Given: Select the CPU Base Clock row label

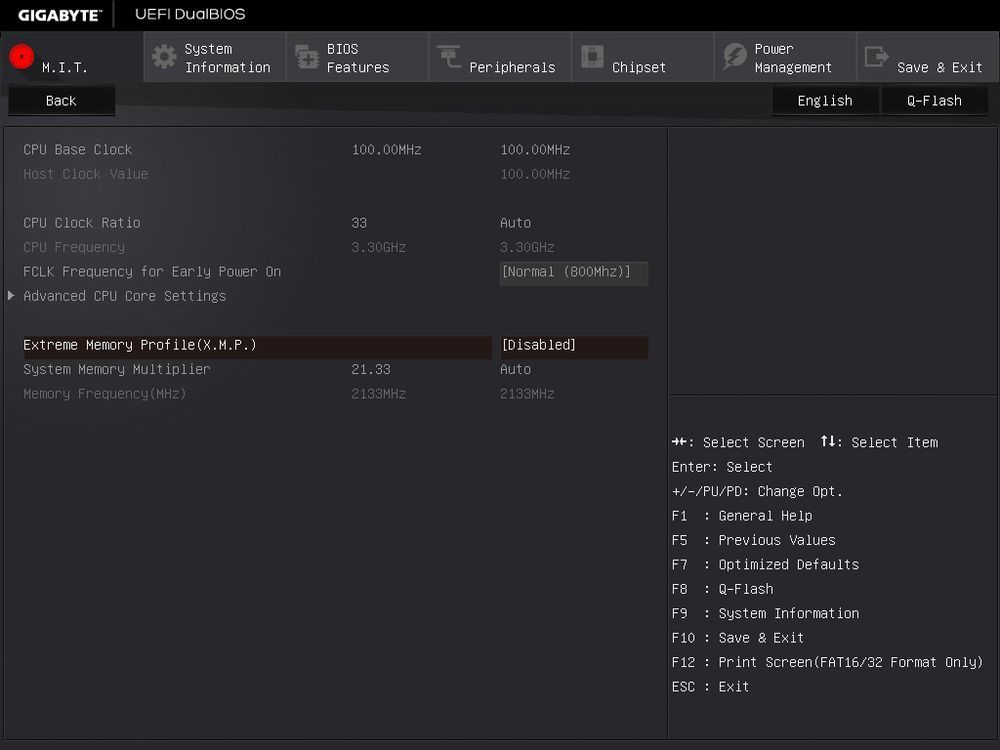Looking at the screenshot, I should coord(78,150).
